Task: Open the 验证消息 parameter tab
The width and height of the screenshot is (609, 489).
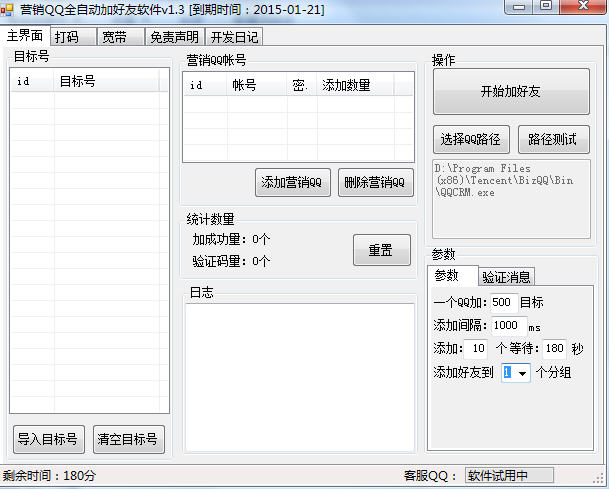Action: 506,277
